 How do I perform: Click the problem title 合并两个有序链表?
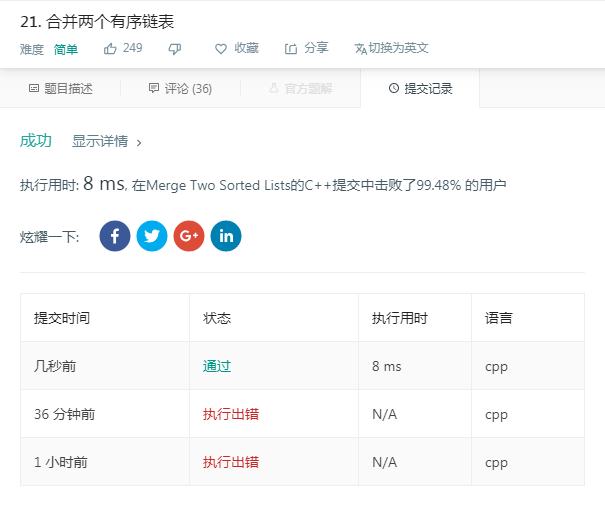[110, 22]
